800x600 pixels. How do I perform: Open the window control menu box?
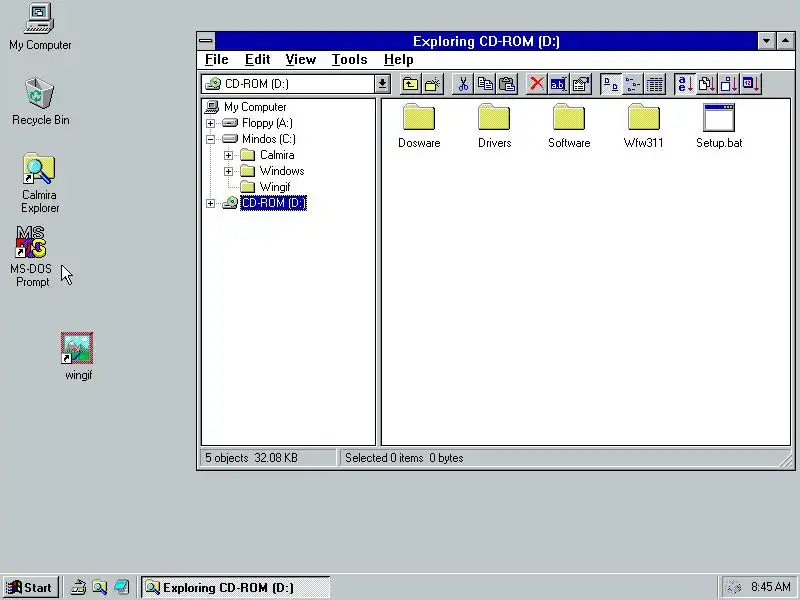206,41
